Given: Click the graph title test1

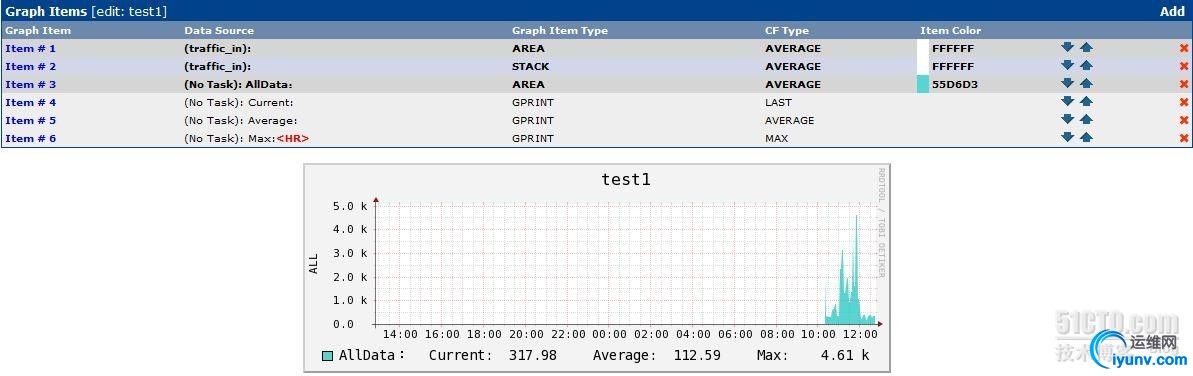Looking at the screenshot, I should coord(626,180).
